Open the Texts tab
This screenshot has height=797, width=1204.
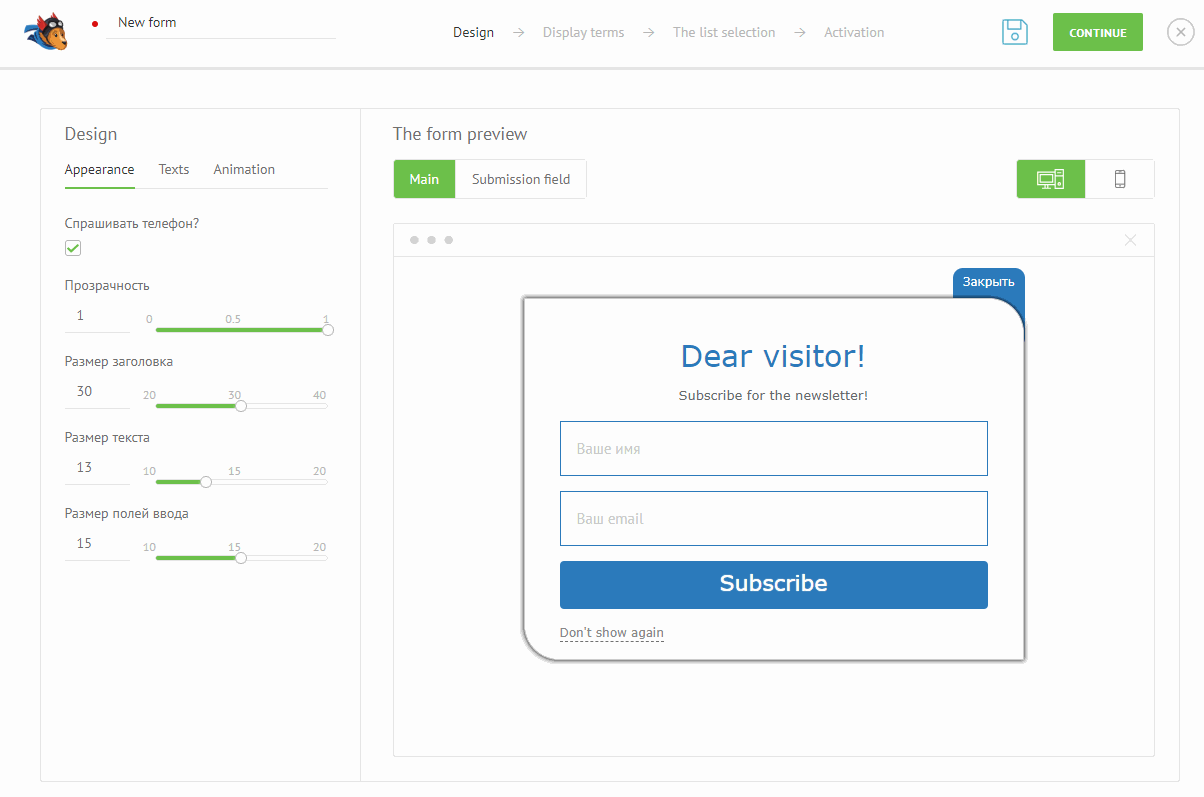174,170
